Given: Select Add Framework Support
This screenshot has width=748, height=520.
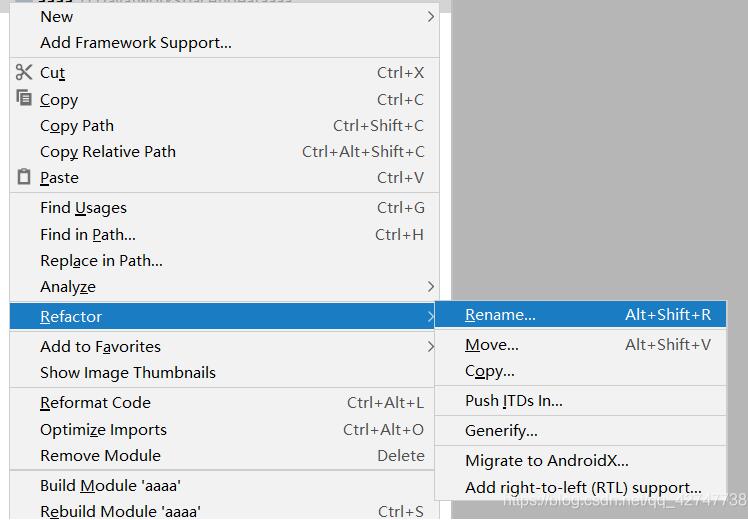Looking at the screenshot, I should 135,43.
